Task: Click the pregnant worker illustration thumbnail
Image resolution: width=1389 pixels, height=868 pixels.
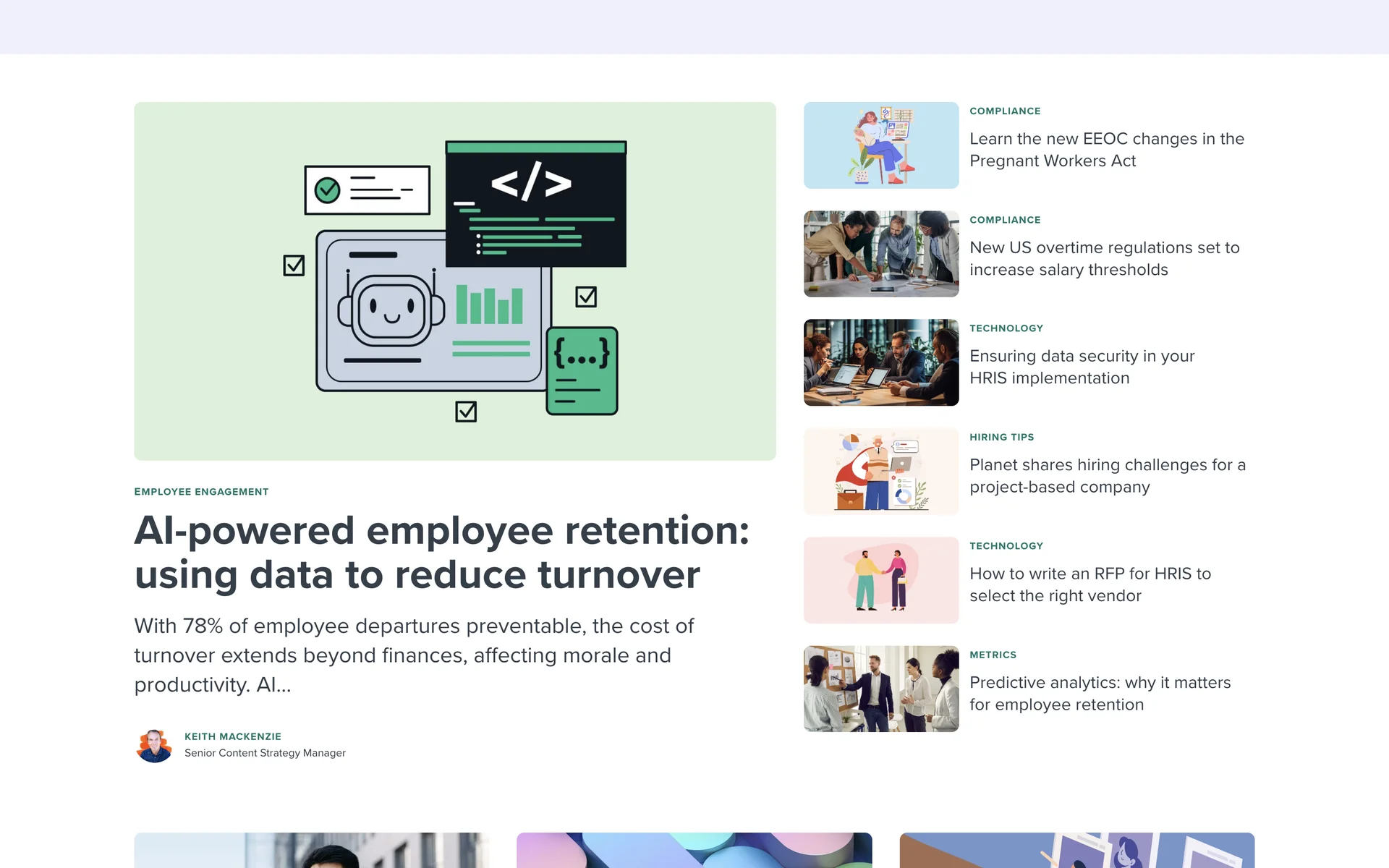Action: point(880,145)
